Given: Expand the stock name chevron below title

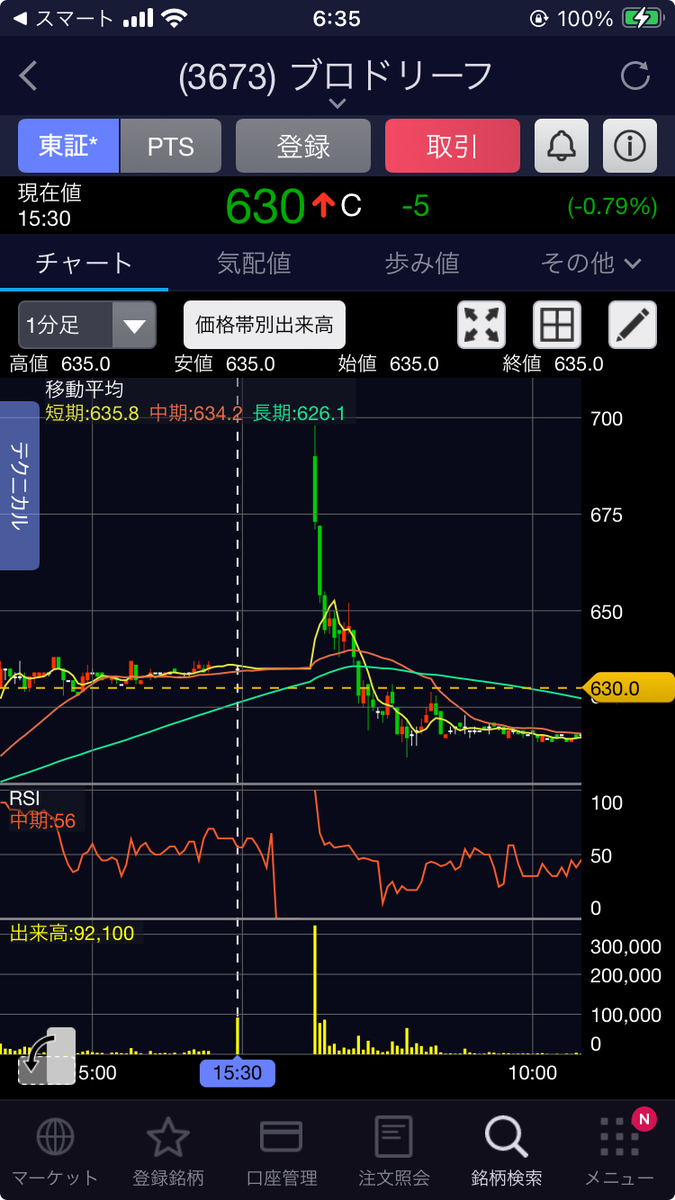Looking at the screenshot, I should coord(337,103).
